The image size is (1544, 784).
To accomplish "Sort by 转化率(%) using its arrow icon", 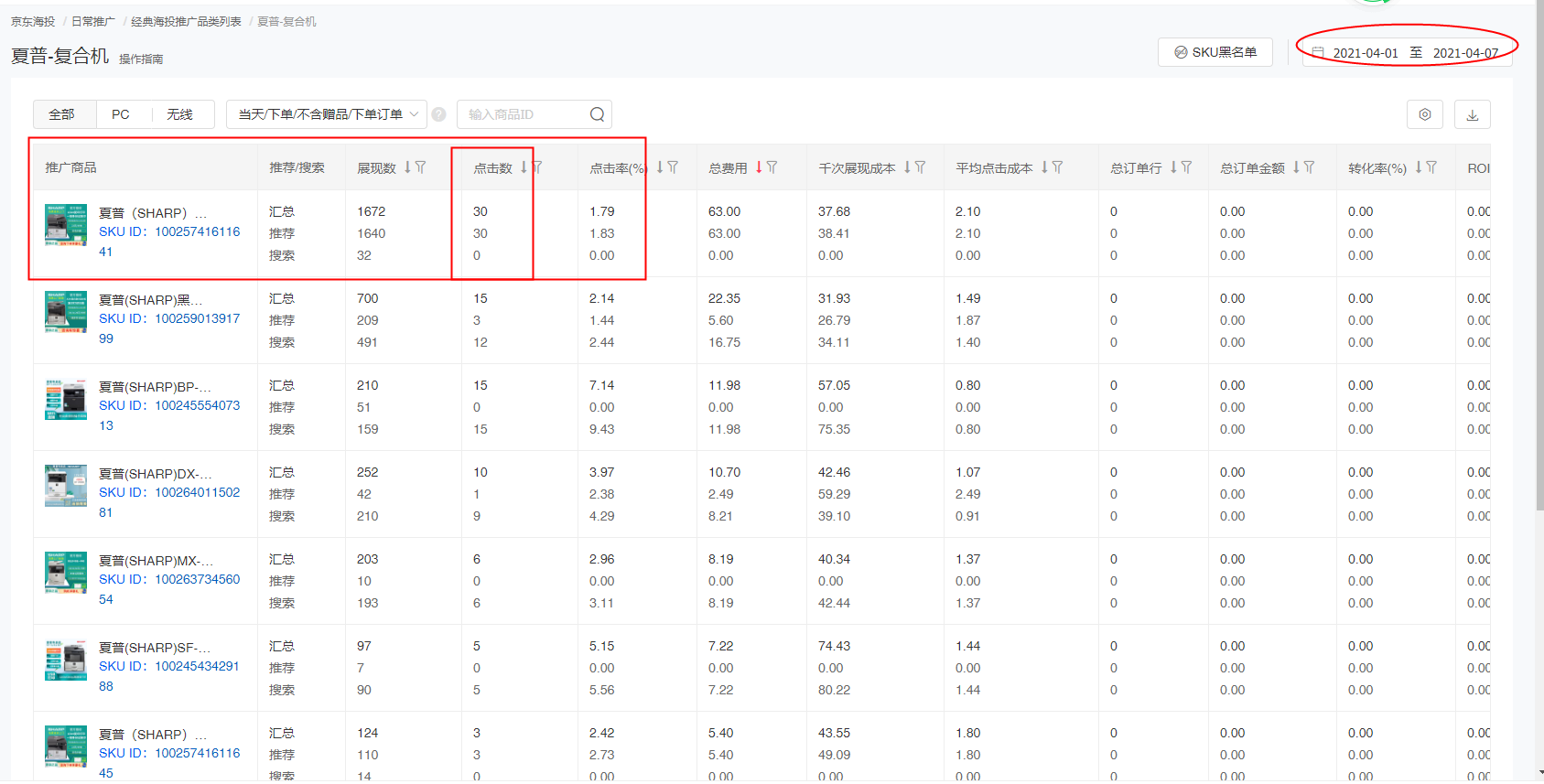I will 1419,167.
